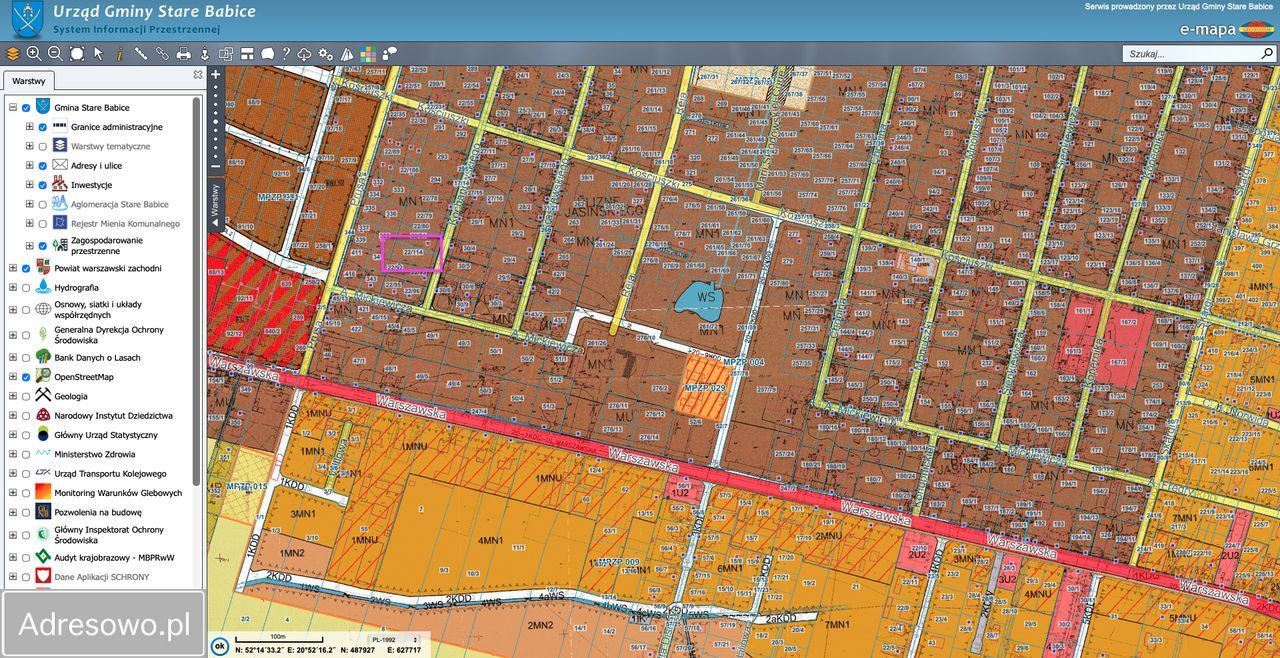Image resolution: width=1280 pixels, height=658 pixels.
Task: Click the download pin toolbar icon
Action: [x=204, y=54]
